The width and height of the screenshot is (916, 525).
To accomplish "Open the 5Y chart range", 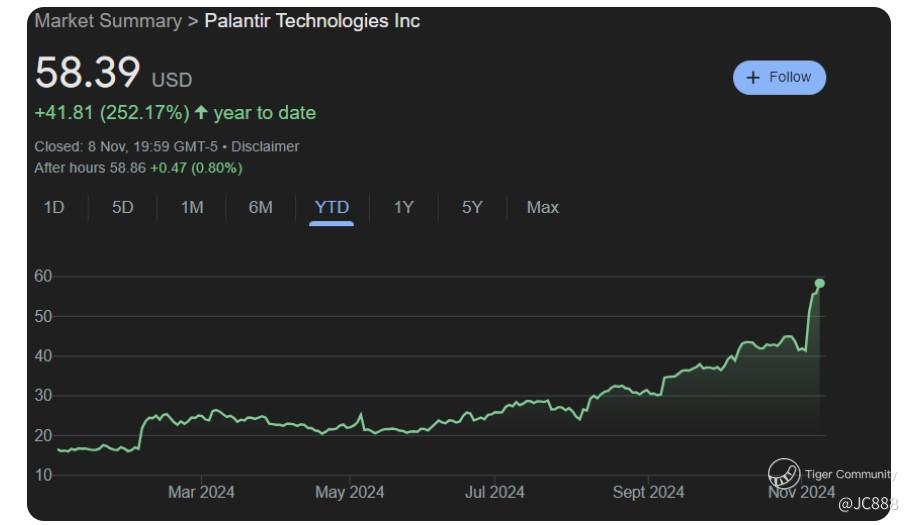I will click(472, 208).
